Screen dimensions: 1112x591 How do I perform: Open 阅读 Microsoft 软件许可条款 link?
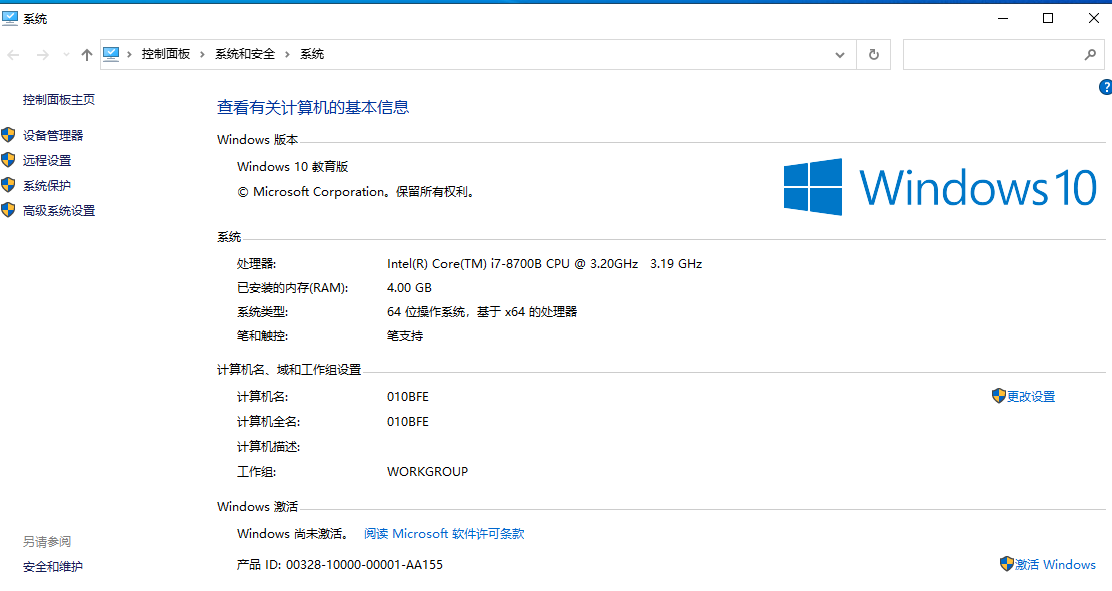tap(444, 534)
